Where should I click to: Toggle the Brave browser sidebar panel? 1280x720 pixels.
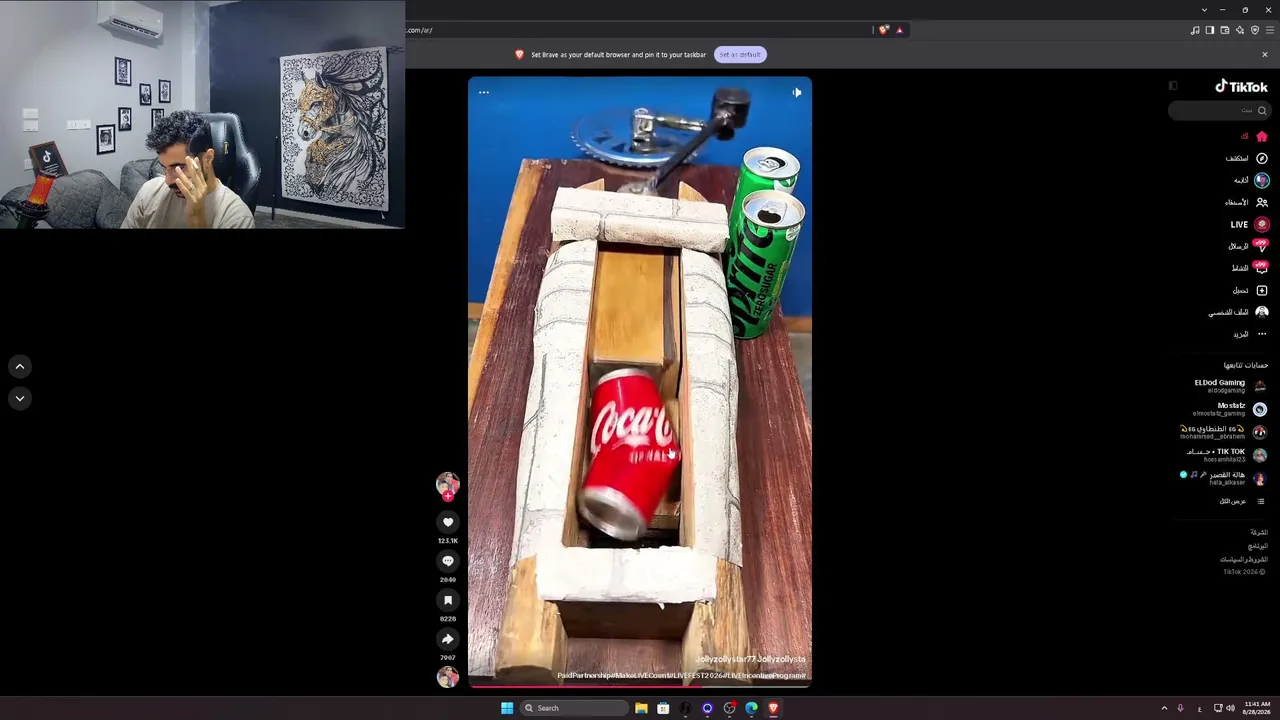pyautogui.click(x=1210, y=30)
